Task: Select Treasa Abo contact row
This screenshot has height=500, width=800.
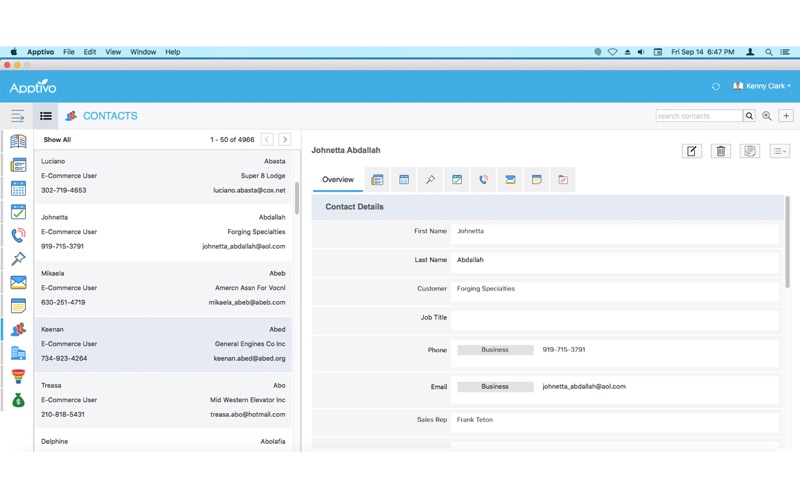Action: tap(163, 401)
